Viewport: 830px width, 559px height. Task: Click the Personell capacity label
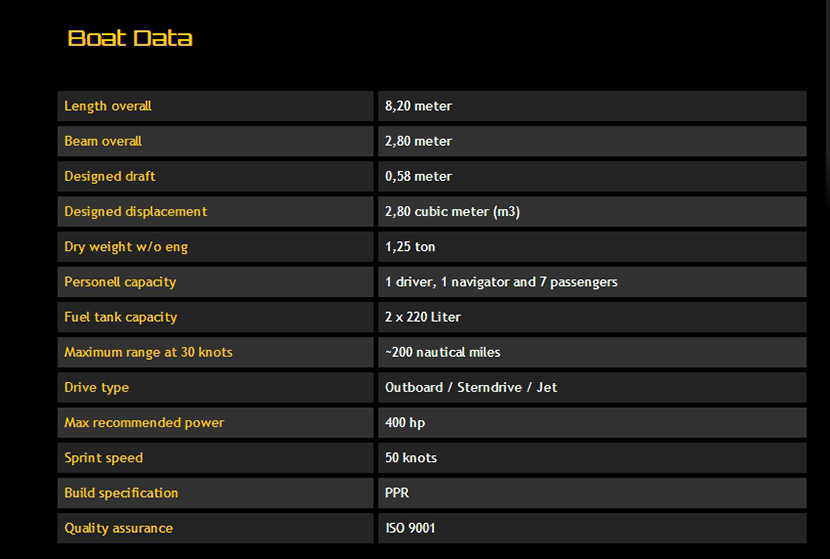tap(120, 282)
